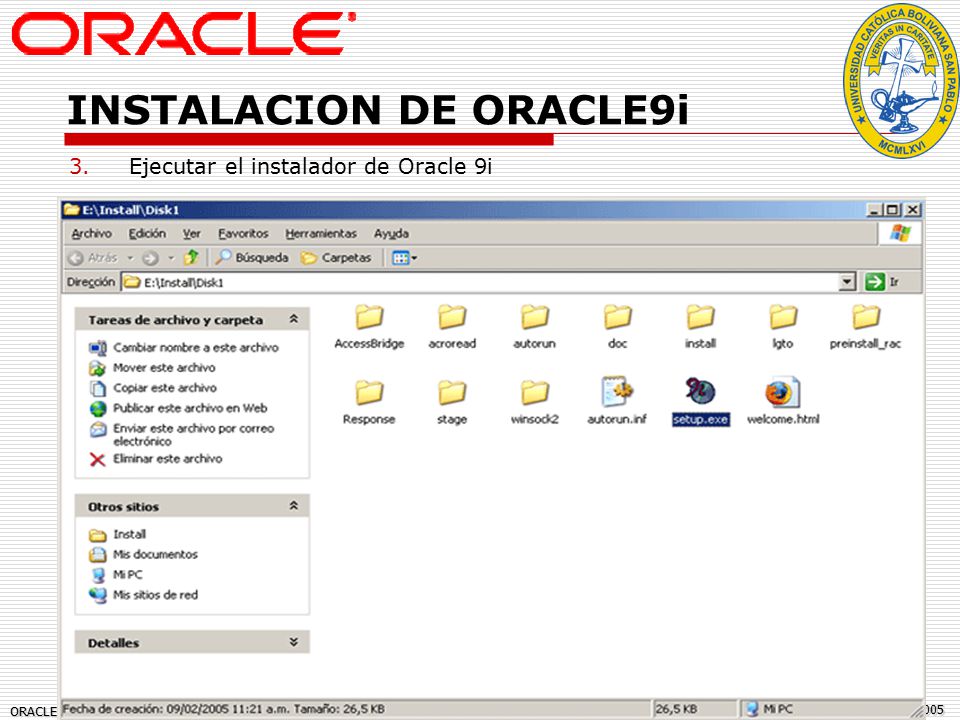
Task: Open the Herramientas menu
Action: pyautogui.click(x=321, y=233)
